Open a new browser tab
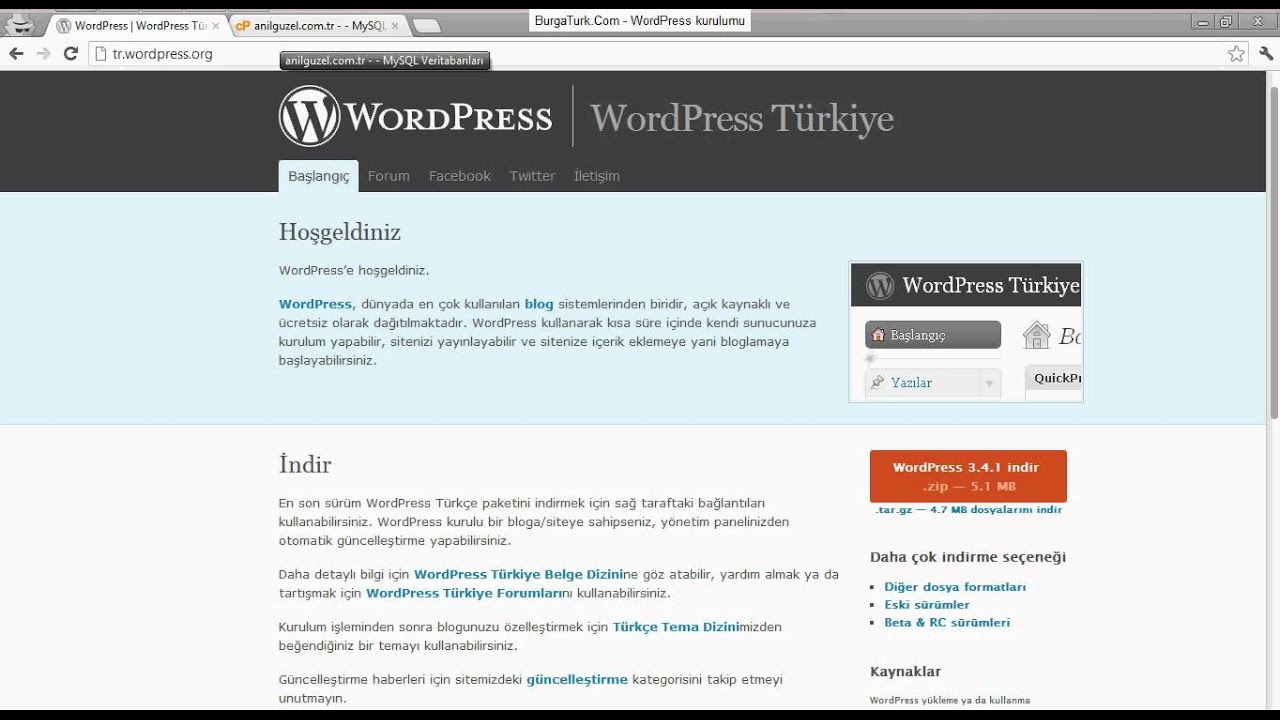The width and height of the screenshot is (1280, 720). pyautogui.click(x=426, y=26)
